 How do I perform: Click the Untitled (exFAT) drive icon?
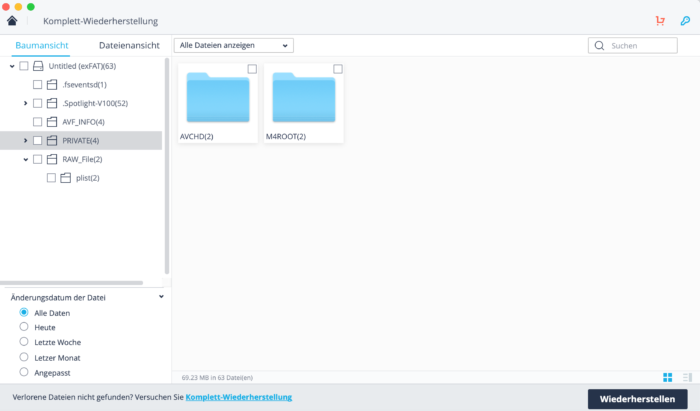click(x=38, y=66)
